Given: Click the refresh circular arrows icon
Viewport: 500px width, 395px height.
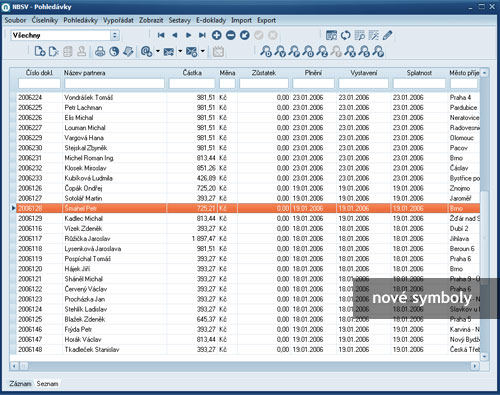Looking at the screenshot, I should pyautogui.click(x=346, y=35).
